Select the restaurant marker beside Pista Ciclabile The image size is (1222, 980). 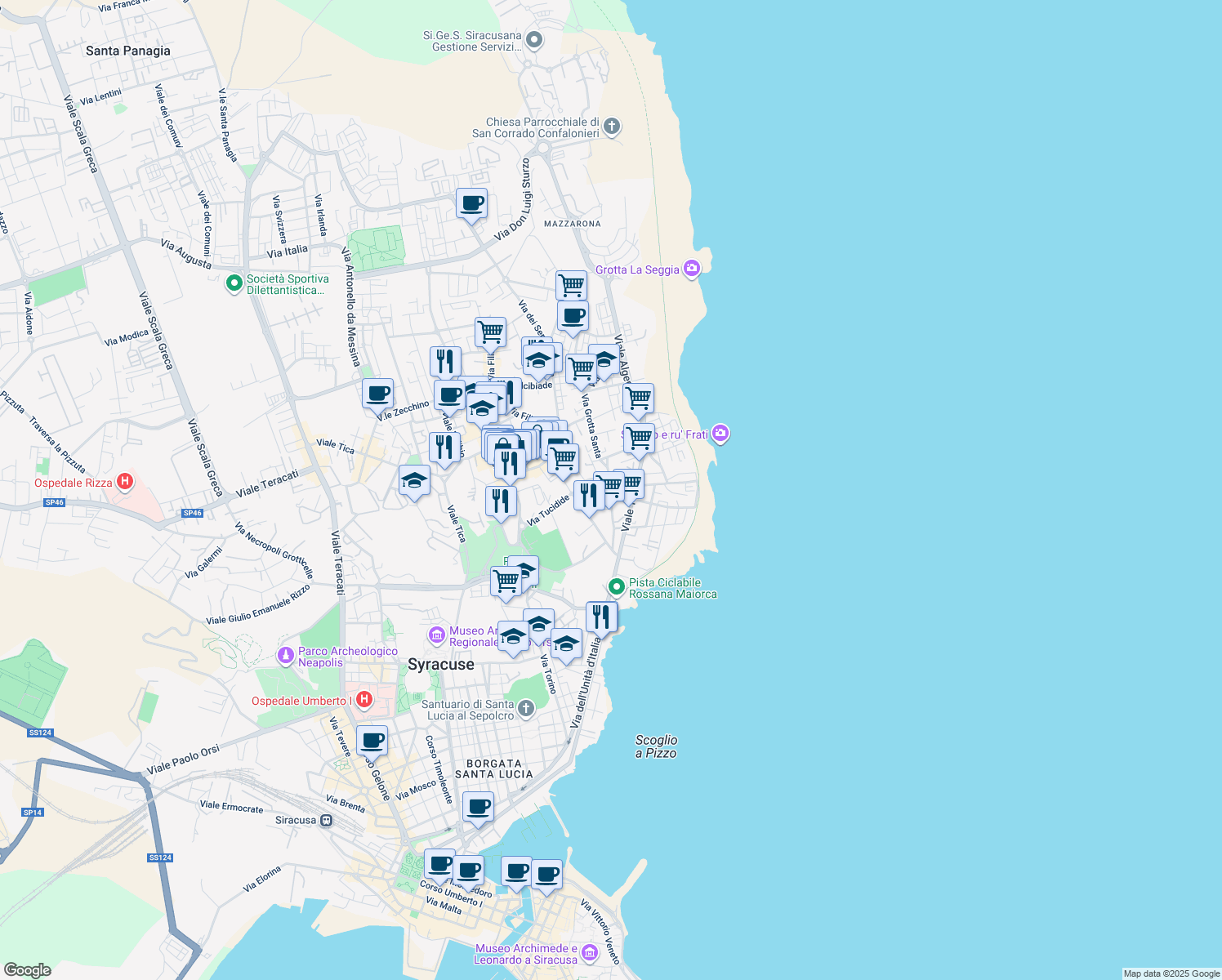click(601, 617)
